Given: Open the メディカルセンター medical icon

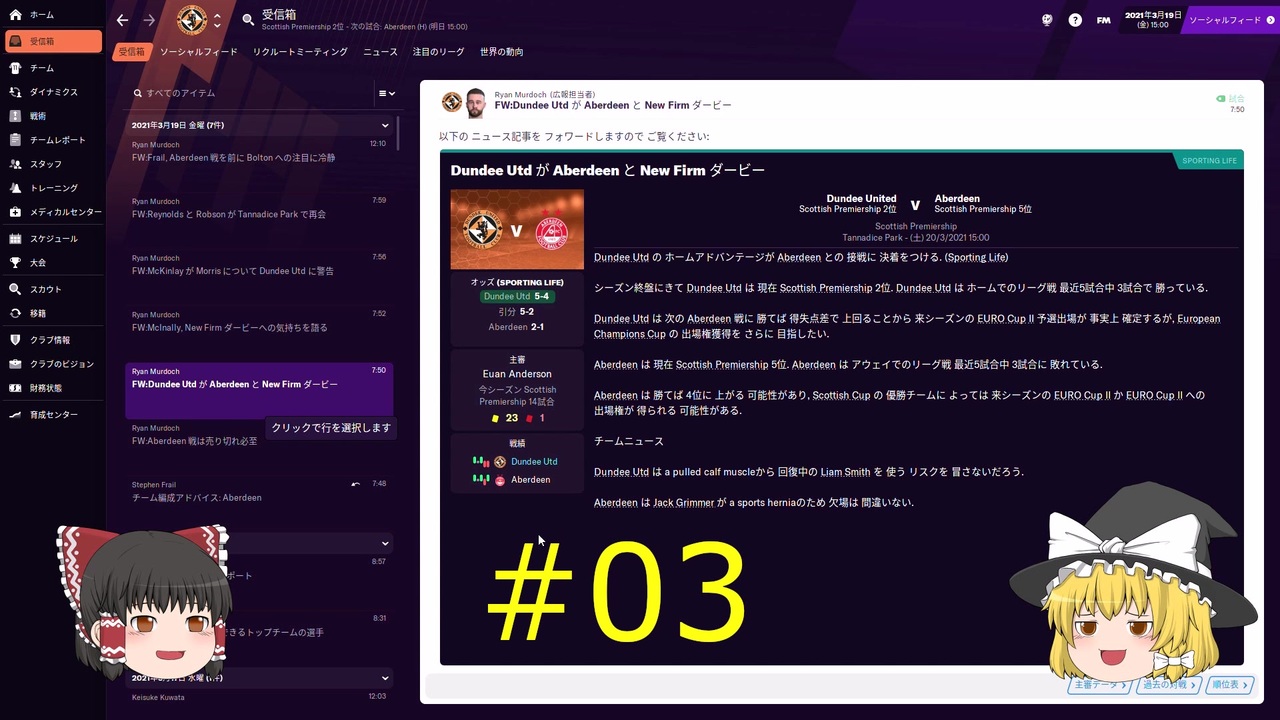Looking at the screenshot, I should click(15, 212).
